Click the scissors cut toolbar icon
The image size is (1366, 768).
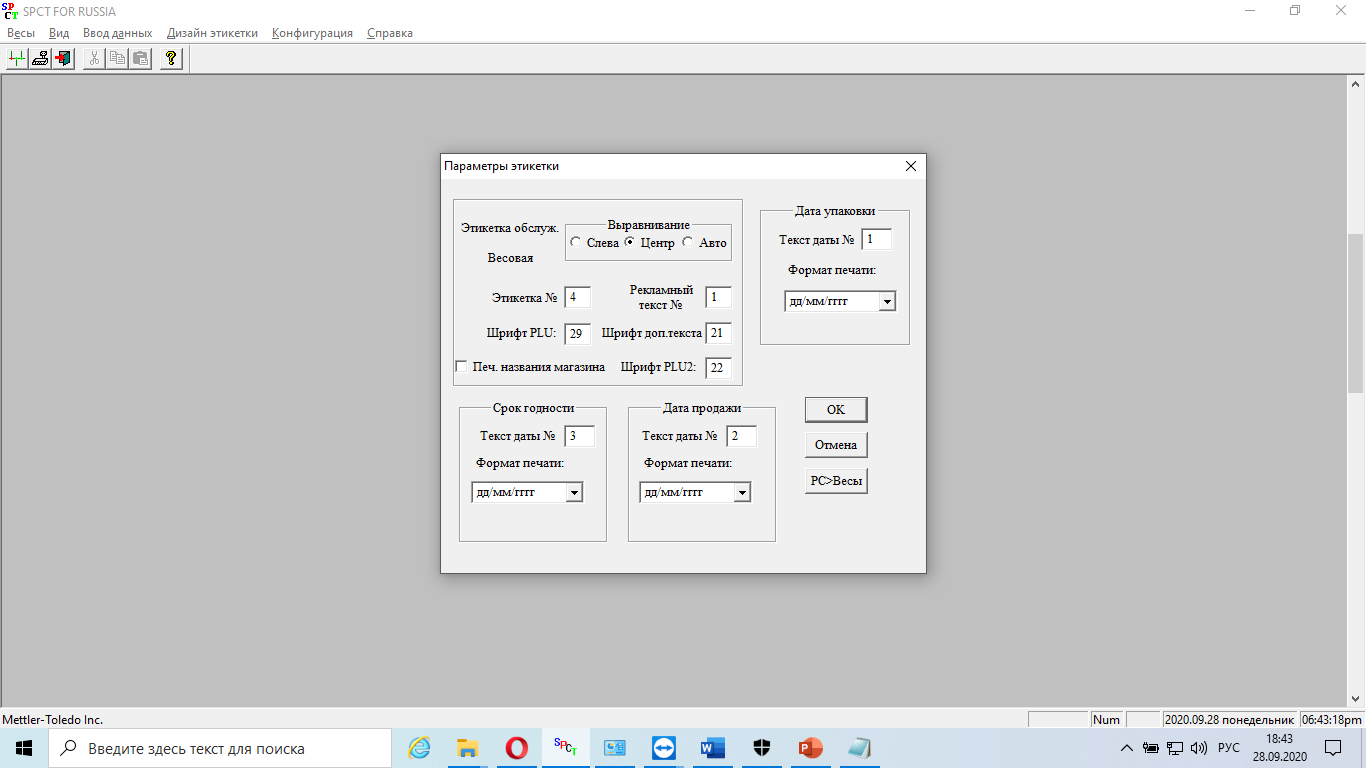(94, 59)
